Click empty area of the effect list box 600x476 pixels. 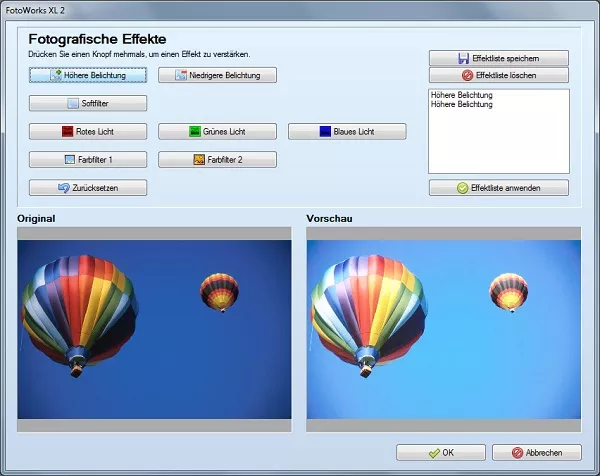[499, 143]
